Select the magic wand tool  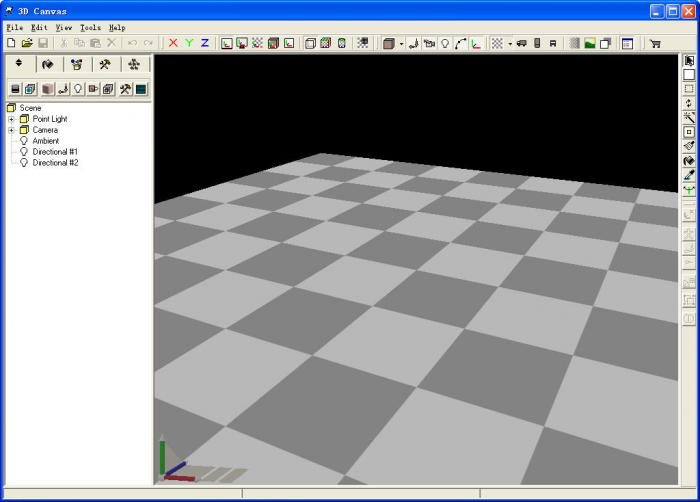[x=689, y=118]
